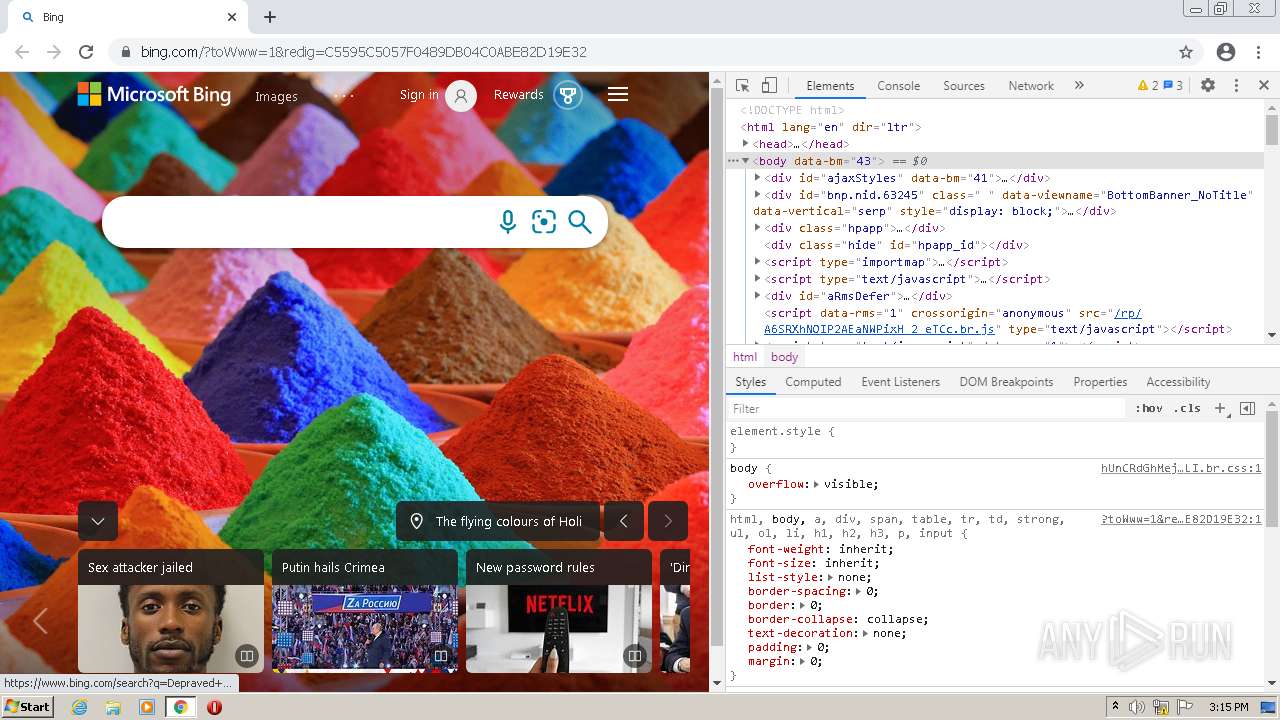Open the DOM Breakpoints tab
This screenshot has height=720, width=1280.
[x=1006, y=382]
